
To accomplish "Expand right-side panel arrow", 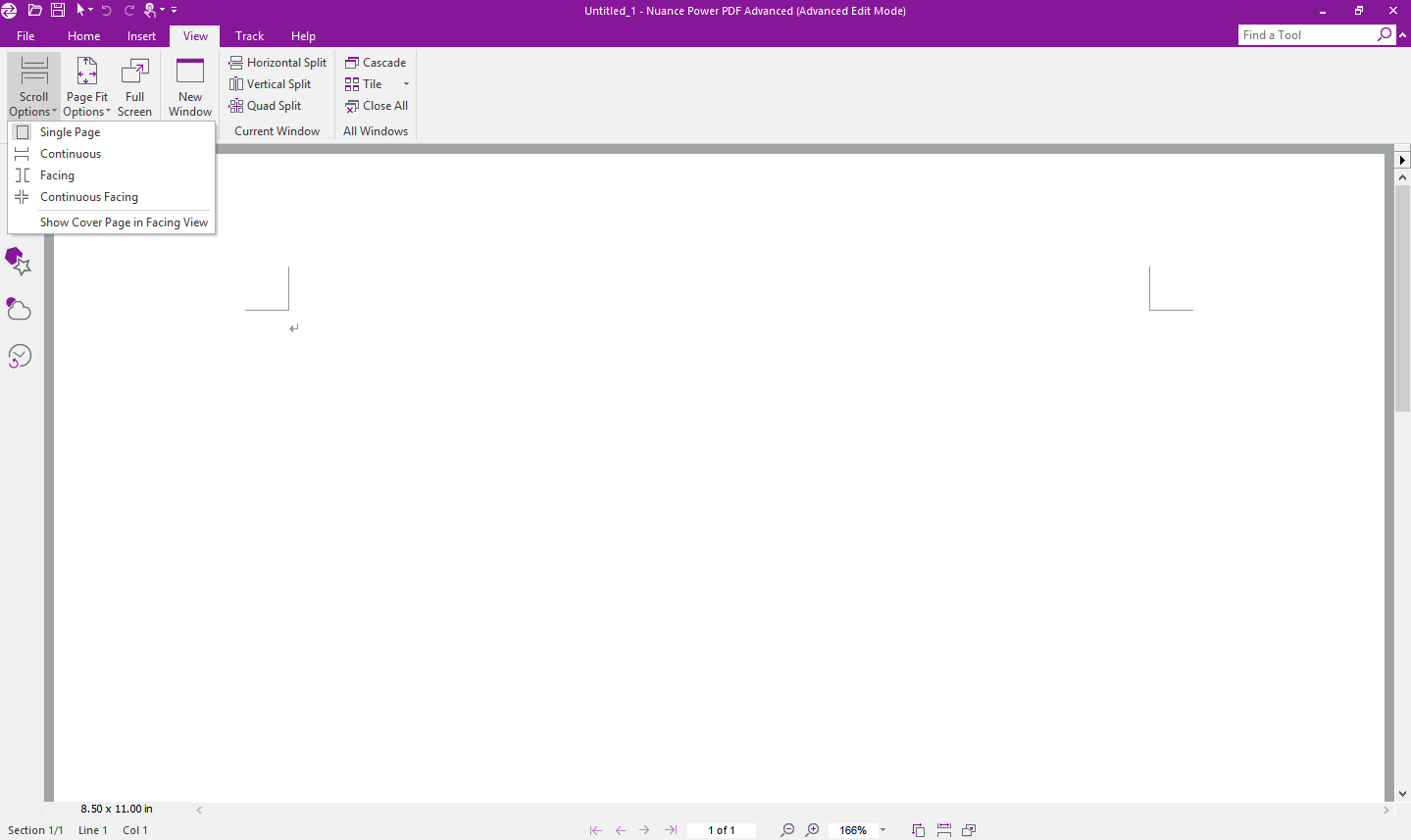I will coord(1402,160).
